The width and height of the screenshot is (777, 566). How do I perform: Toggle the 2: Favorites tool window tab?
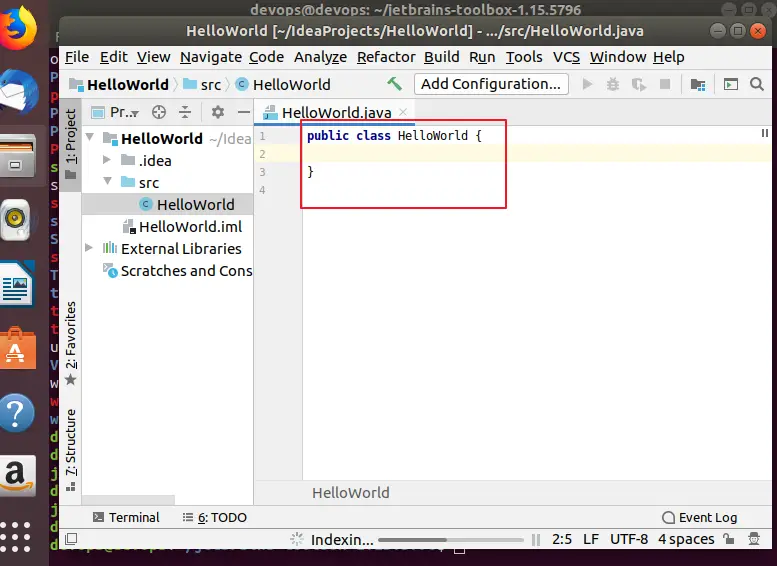tap(70, 343)
